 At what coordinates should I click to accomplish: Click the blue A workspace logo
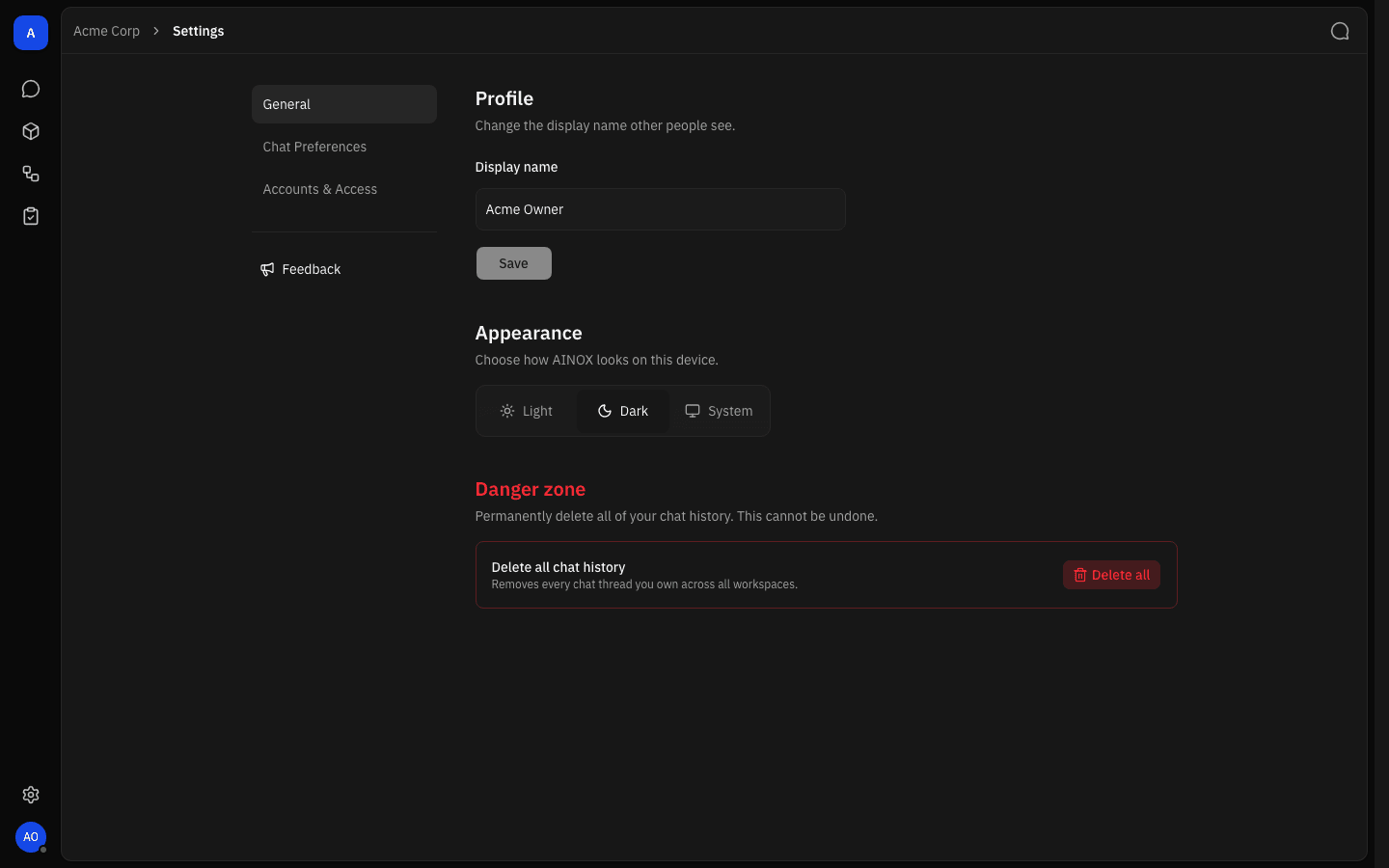coord(31,33)
